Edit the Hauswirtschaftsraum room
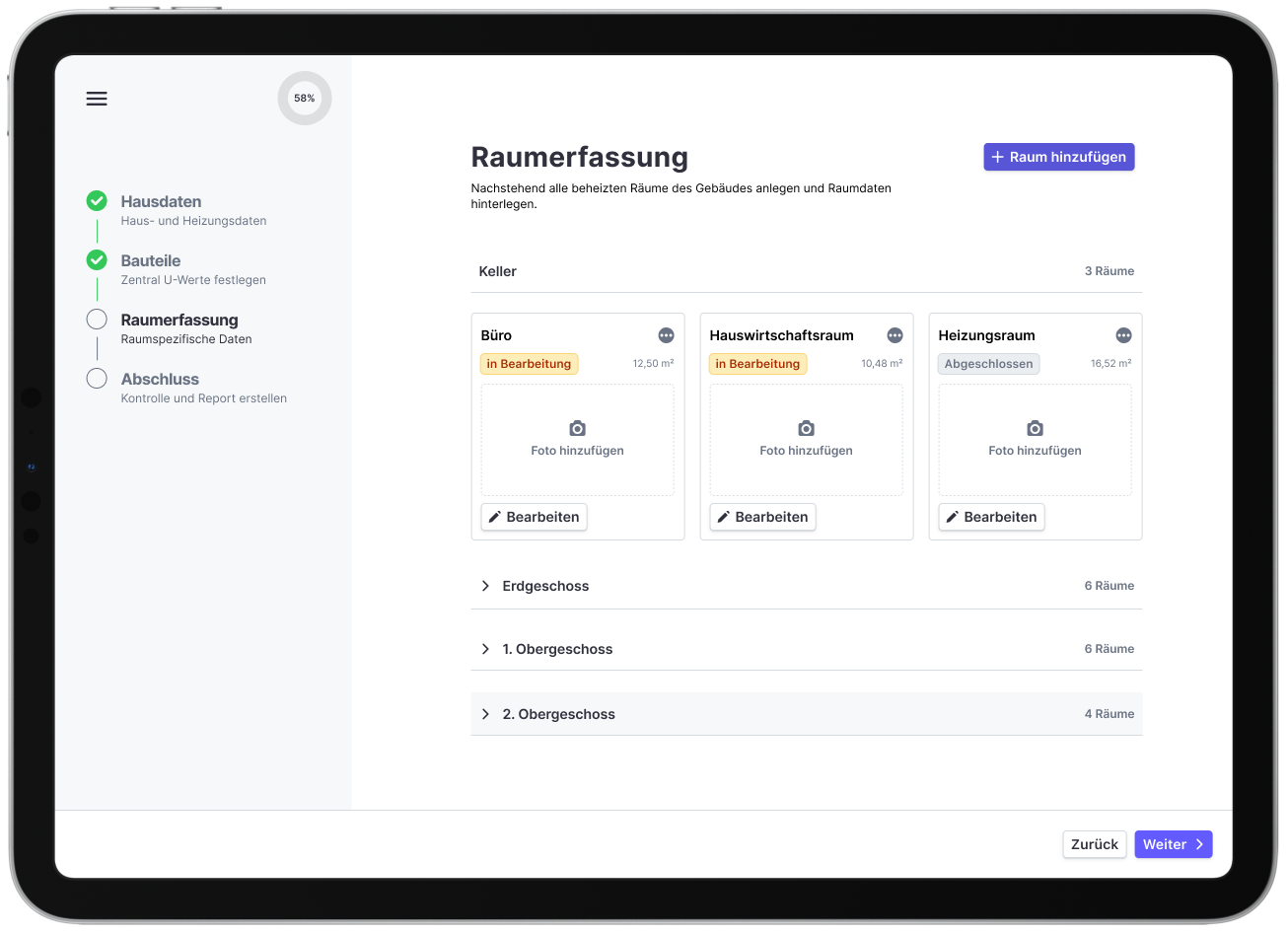The image size is (1288, 933). click(x=763, y=517)
